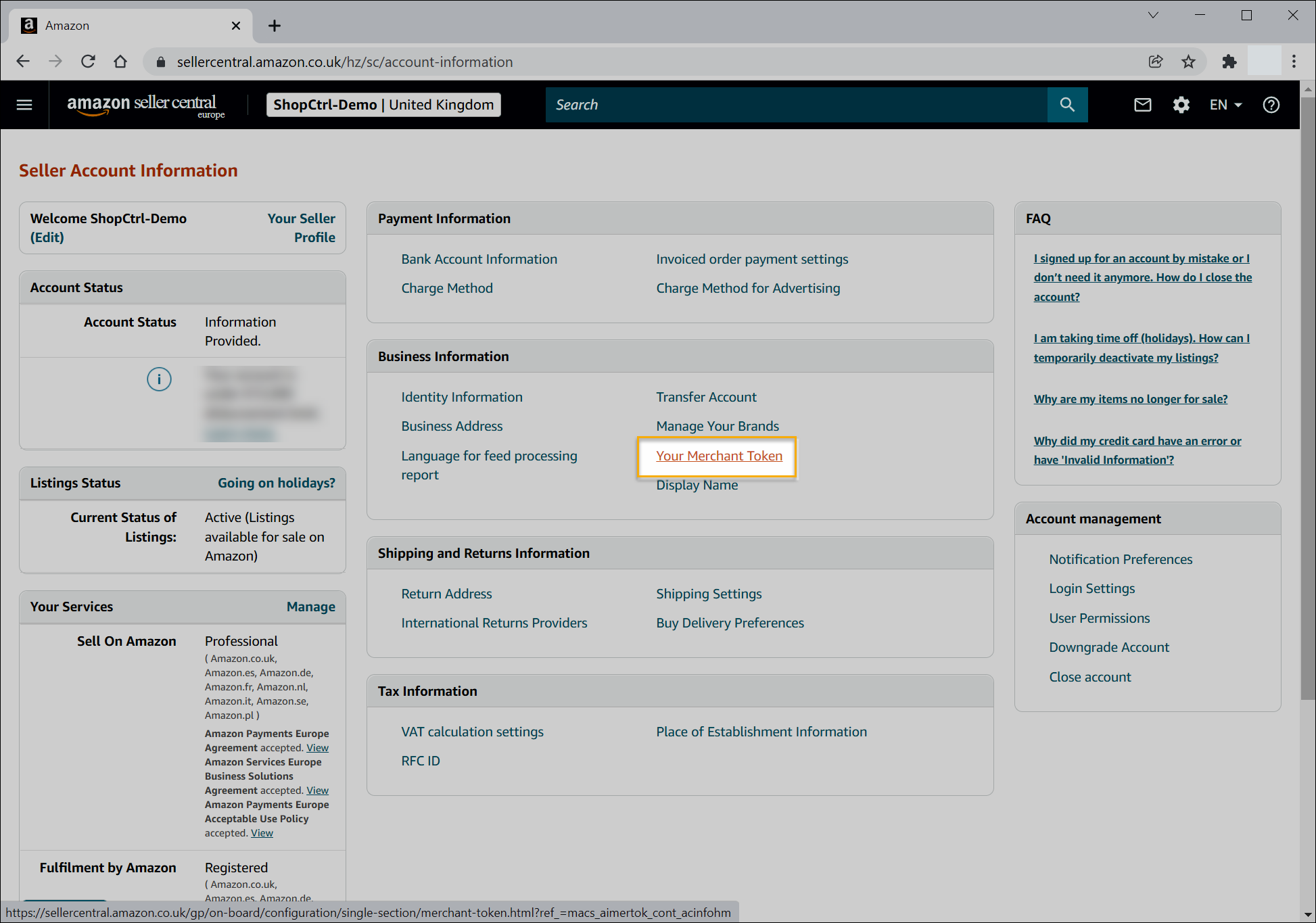Open RFC ID link
This screenshot has height=923, width=1316.
420,761
